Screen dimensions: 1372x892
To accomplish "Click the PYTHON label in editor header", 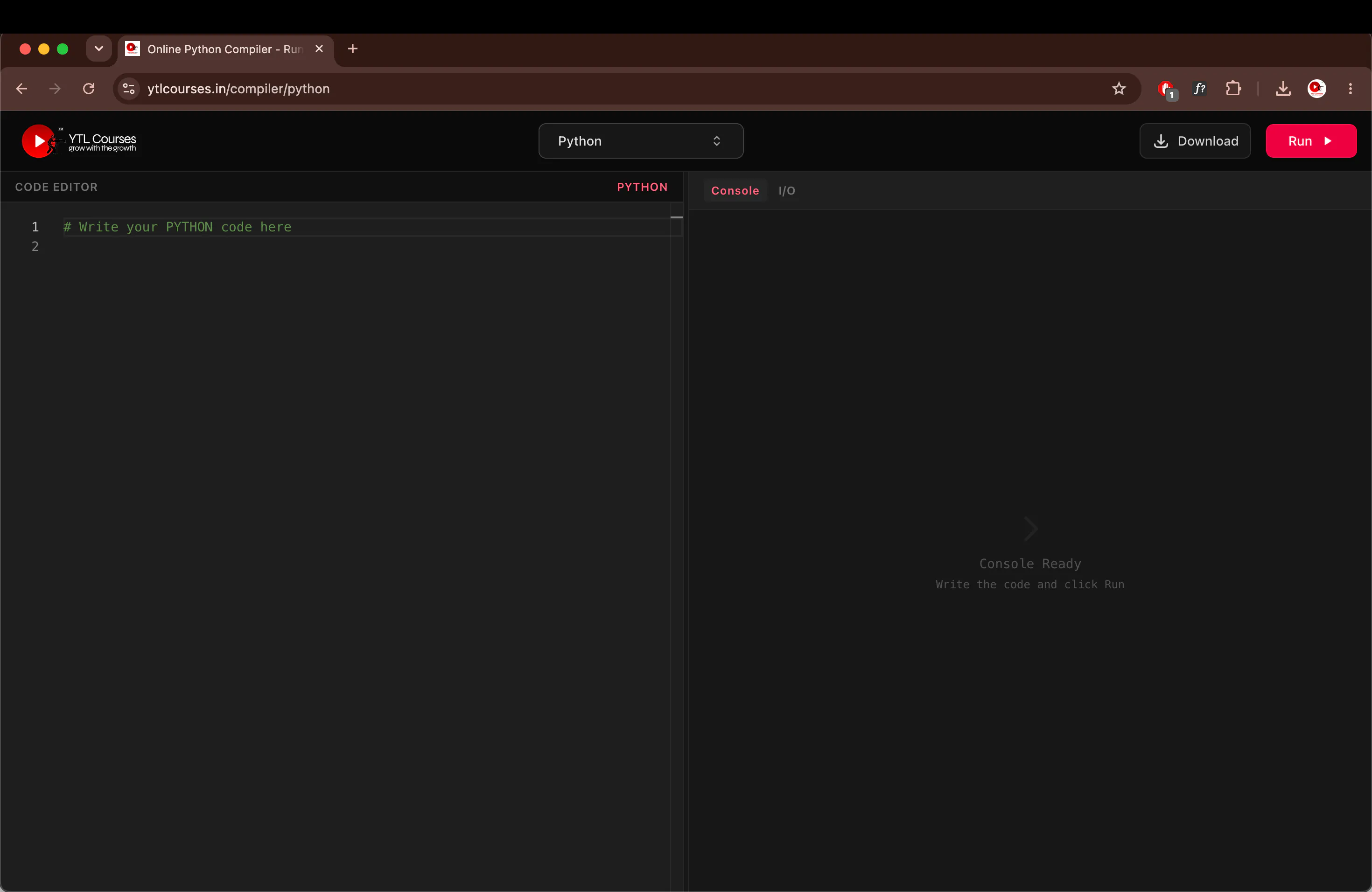I will pos(642,187).
